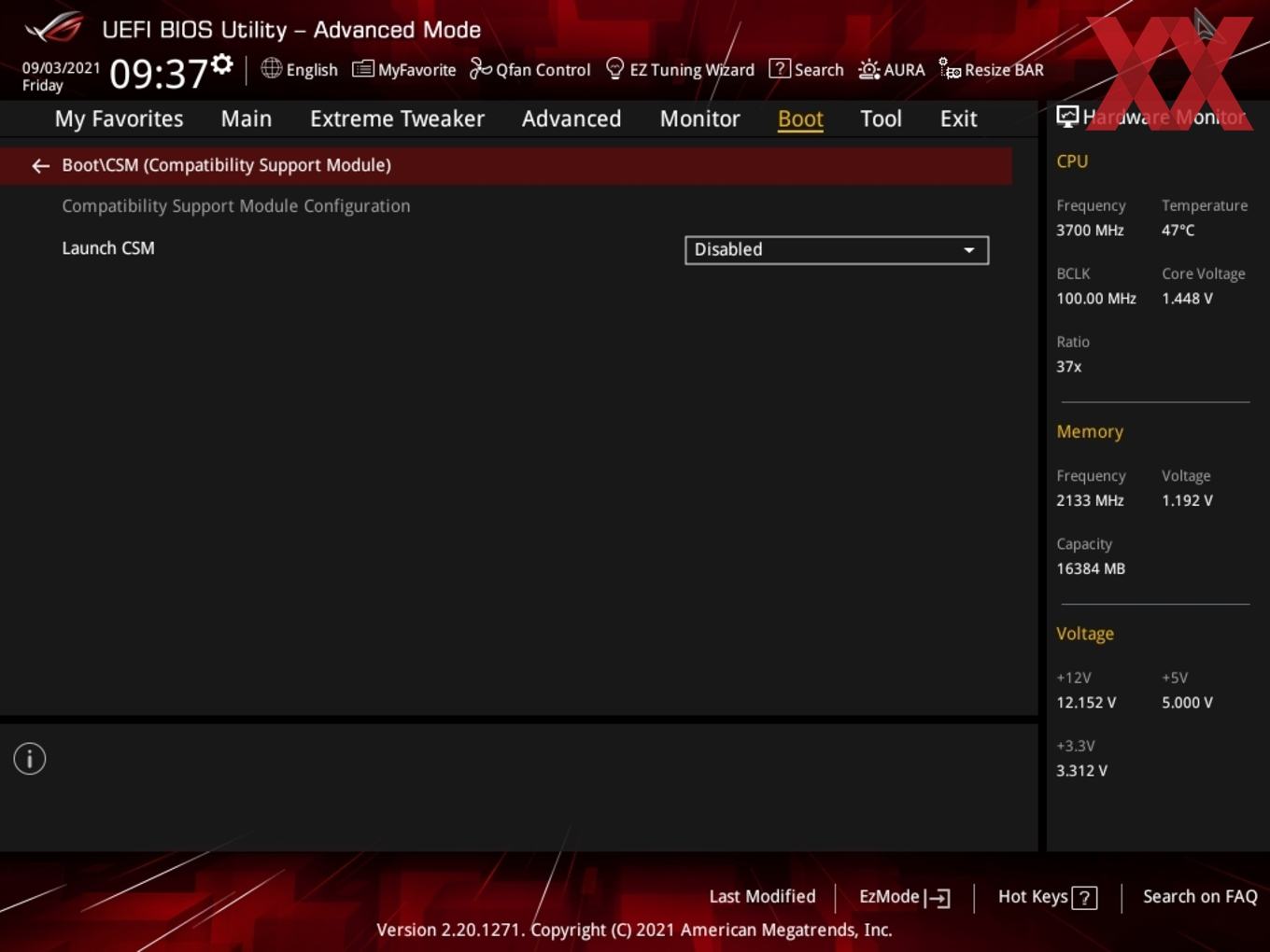Go to the Monitor tab
This screenshot has width=1270, height=952.
[x=700, y=119]
